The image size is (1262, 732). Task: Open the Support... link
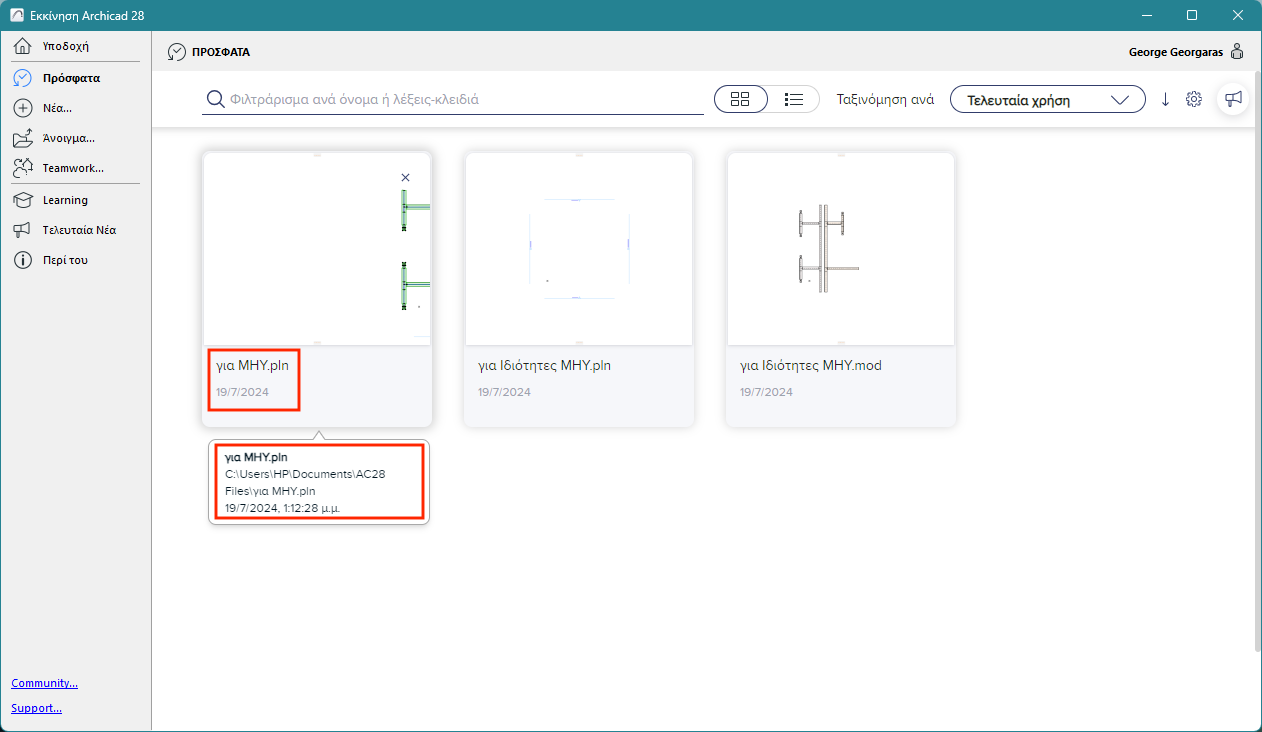[x=36, y=708]
